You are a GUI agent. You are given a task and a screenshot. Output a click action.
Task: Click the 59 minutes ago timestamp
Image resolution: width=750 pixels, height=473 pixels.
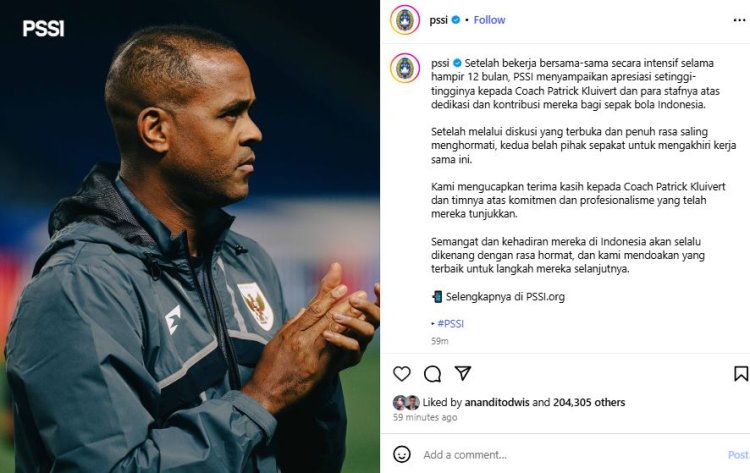pyautogui.click(x=425, y=417)
